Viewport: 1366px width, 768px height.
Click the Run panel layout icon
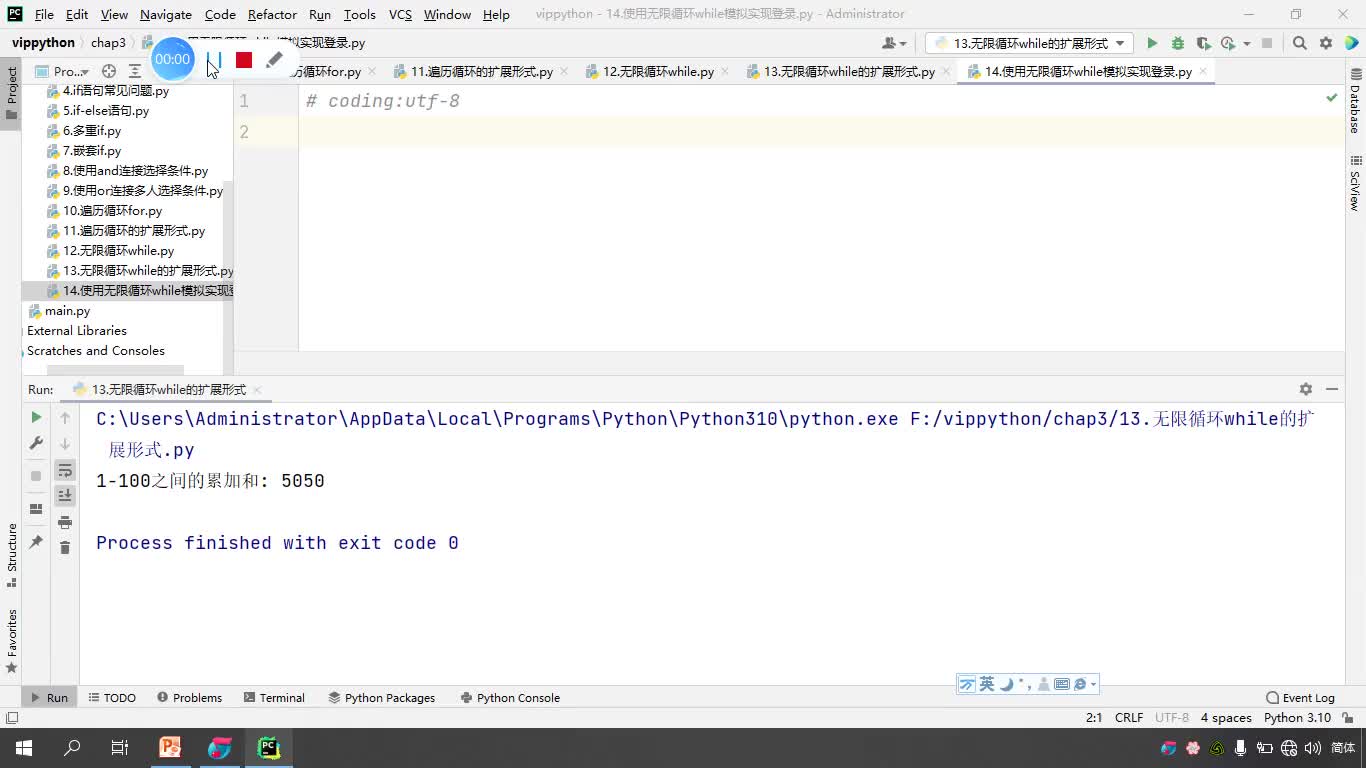click(x=36, y=509)
